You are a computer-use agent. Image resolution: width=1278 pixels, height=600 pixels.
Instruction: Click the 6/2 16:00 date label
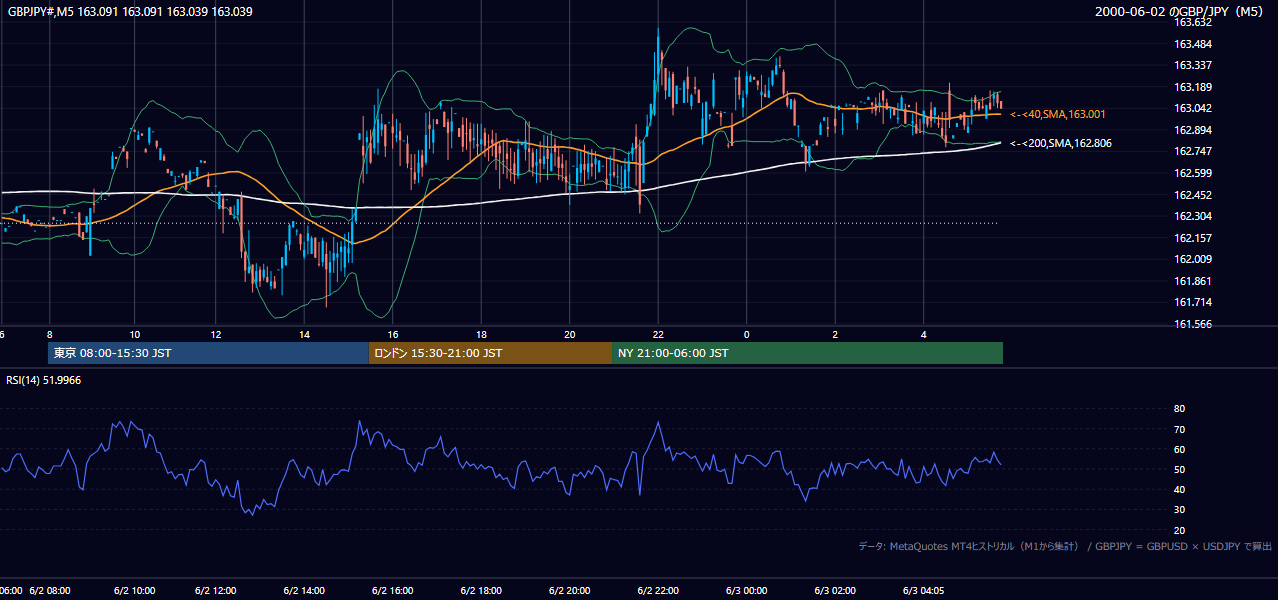click(x=393, y=591)
